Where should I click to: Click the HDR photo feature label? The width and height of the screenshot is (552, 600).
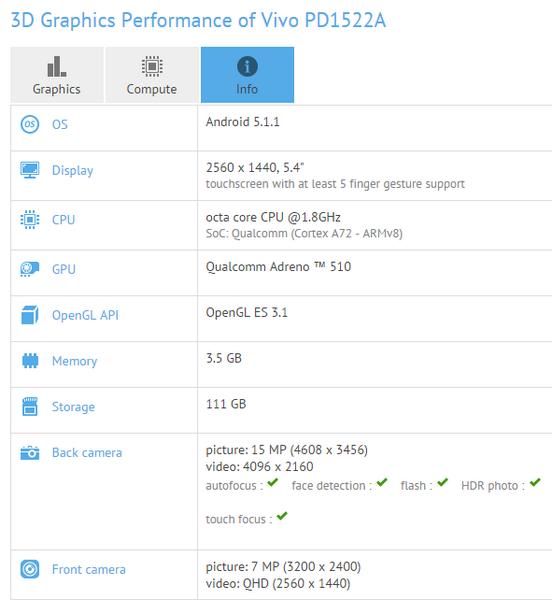point(493,486)
